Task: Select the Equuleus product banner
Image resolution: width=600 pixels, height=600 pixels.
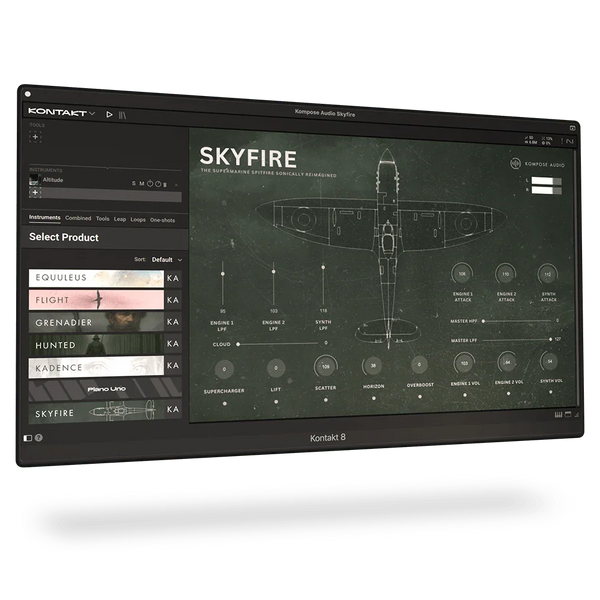Action: 96,278
